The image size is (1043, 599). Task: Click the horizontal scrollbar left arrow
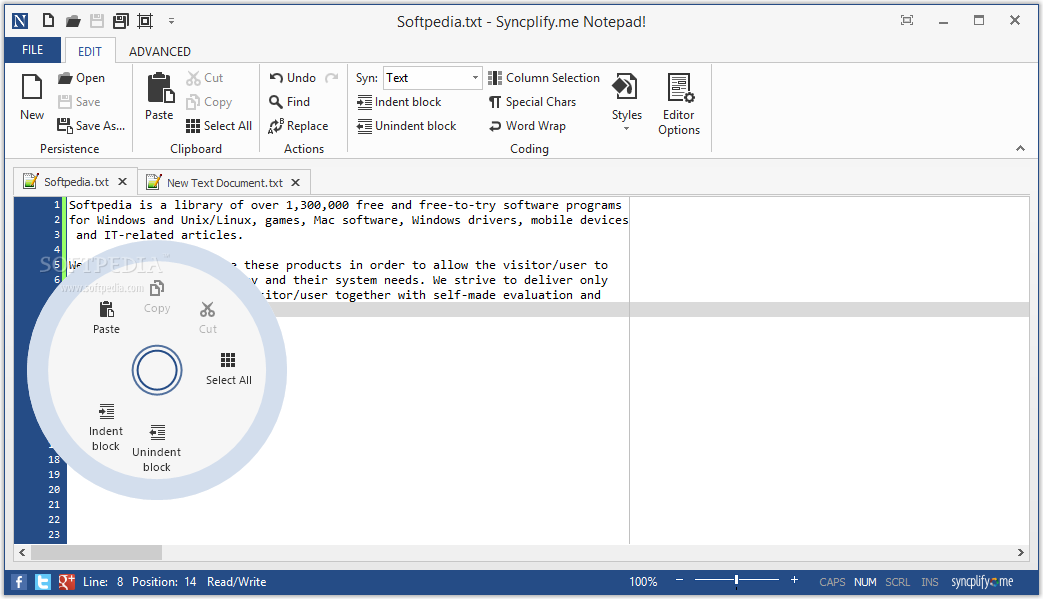[x=23, y=552]
